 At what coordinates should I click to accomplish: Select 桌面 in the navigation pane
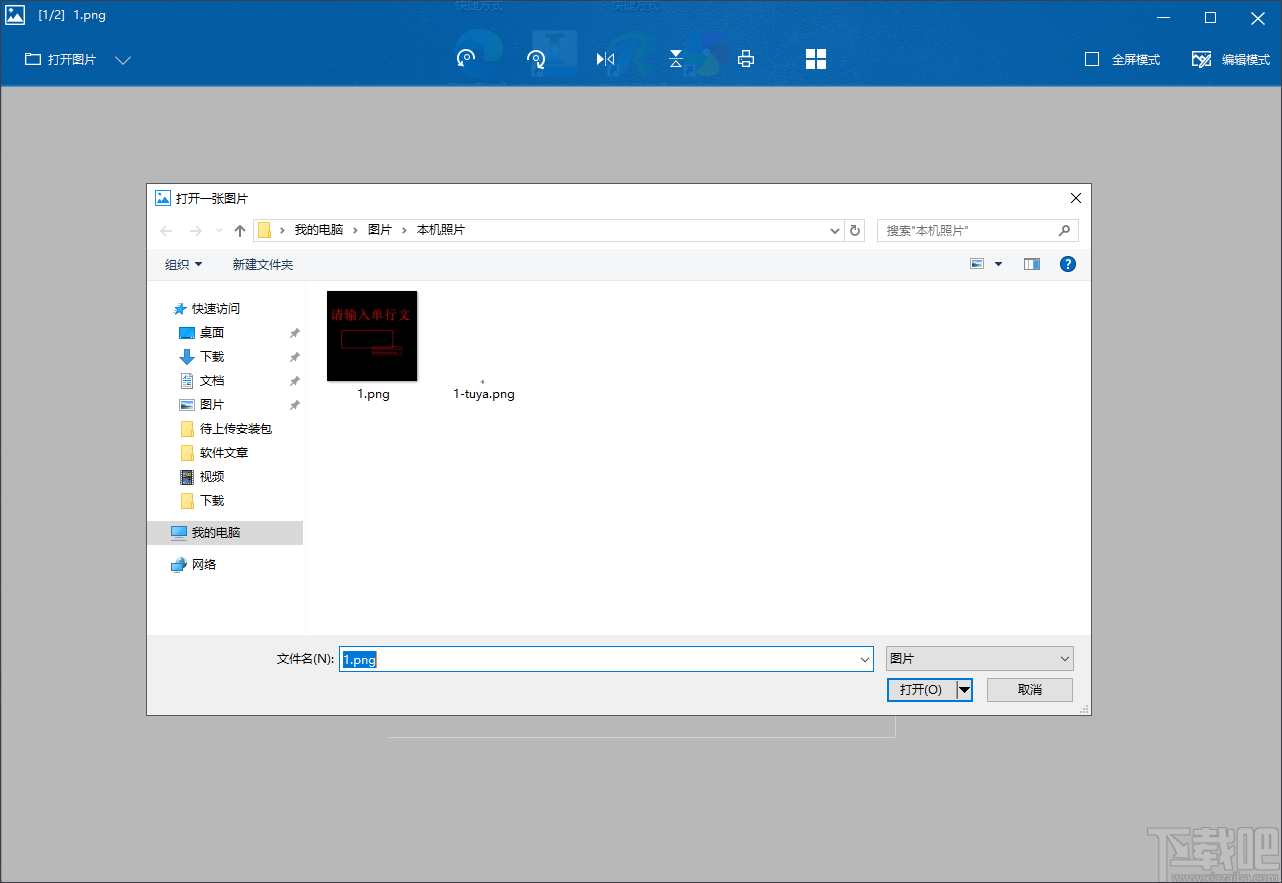pos(211,332)
